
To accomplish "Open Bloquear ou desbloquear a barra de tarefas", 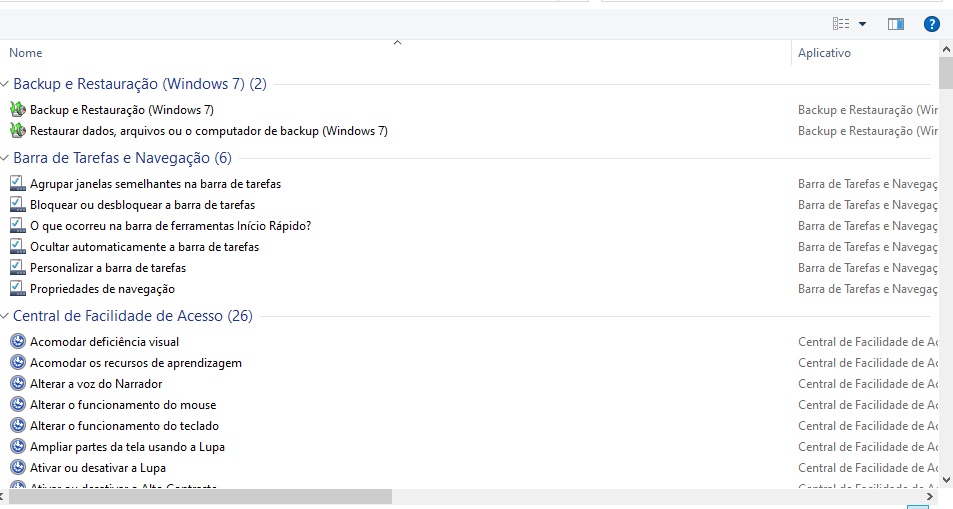I will pyautogui.click(x=142, y=205).
